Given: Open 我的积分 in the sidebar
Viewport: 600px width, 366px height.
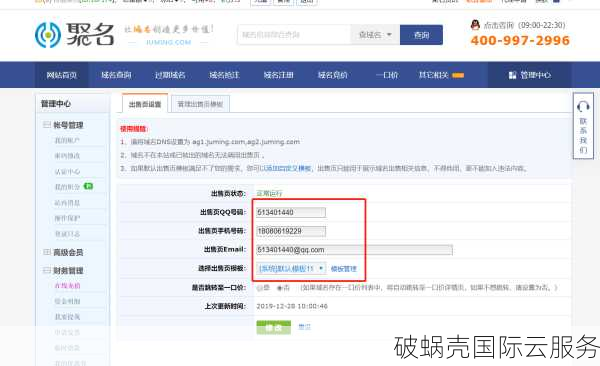Looking at the screenshot, I should tap(67, 187).
